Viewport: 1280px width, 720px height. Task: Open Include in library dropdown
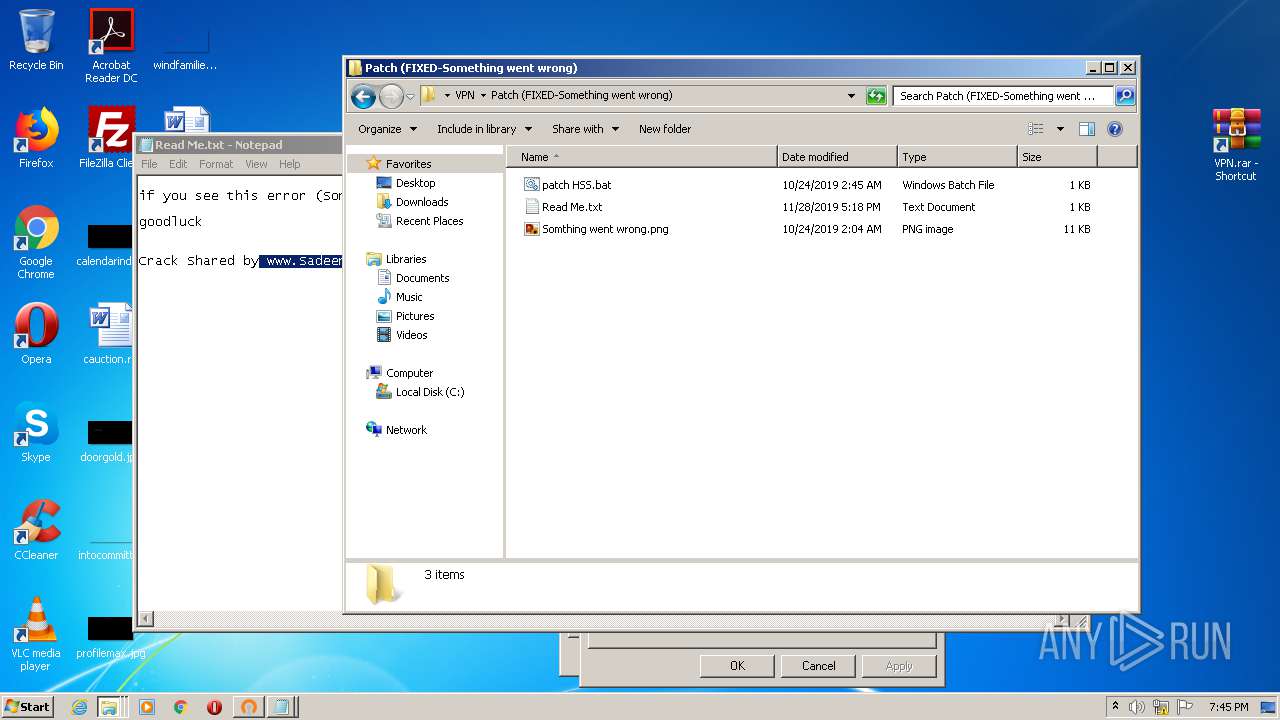coord(484,129)
